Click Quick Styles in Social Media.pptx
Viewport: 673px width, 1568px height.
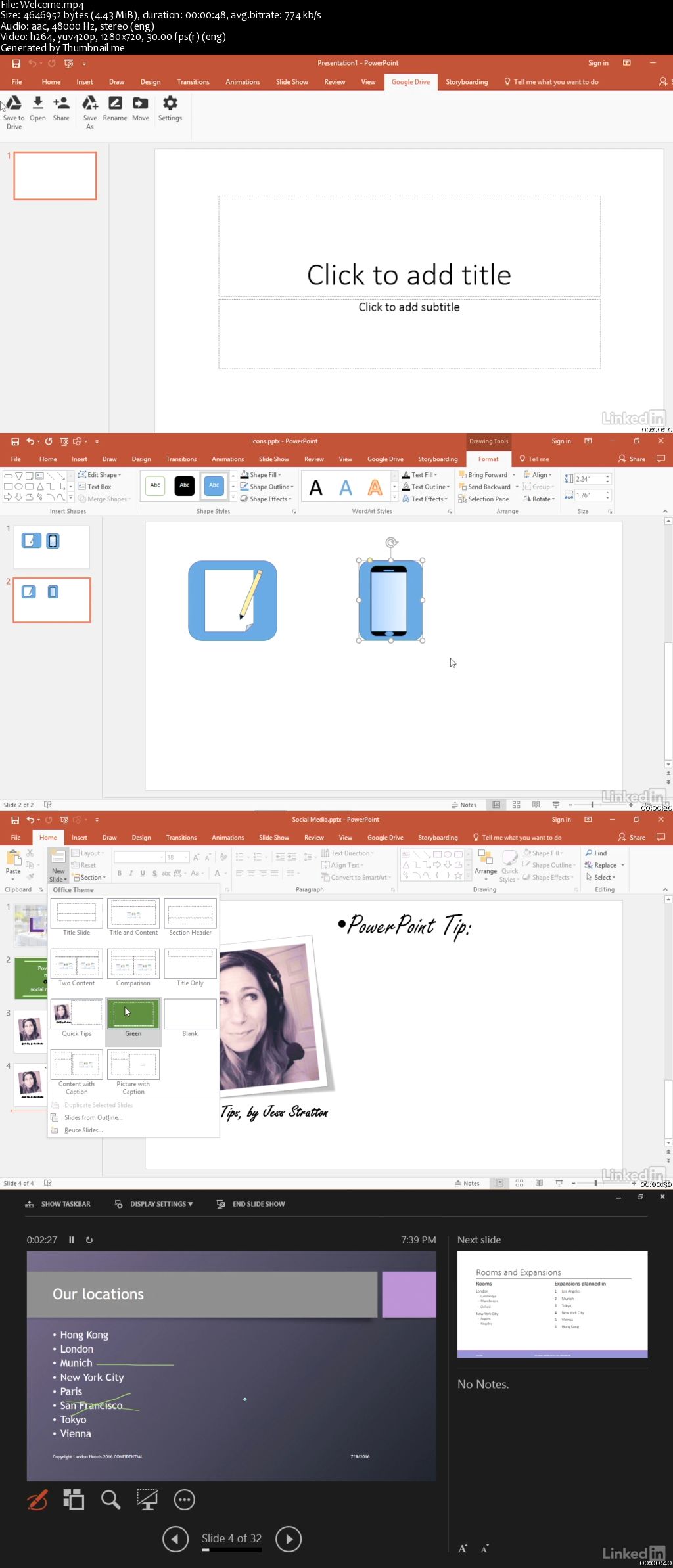tap(509, 866)
